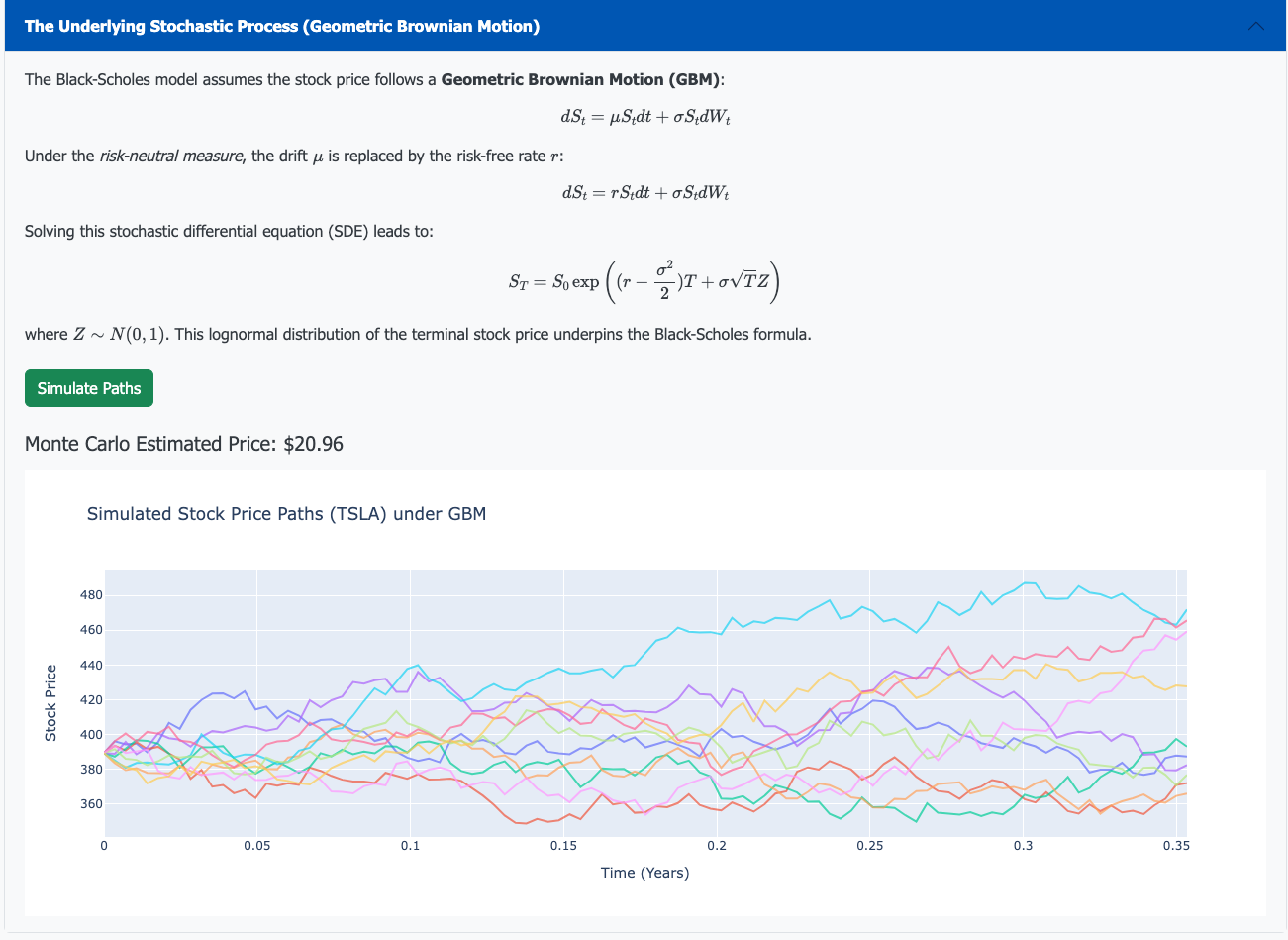Select the Stock Price y-axis label
The image size is (1288, 940).
click(50, 703)
